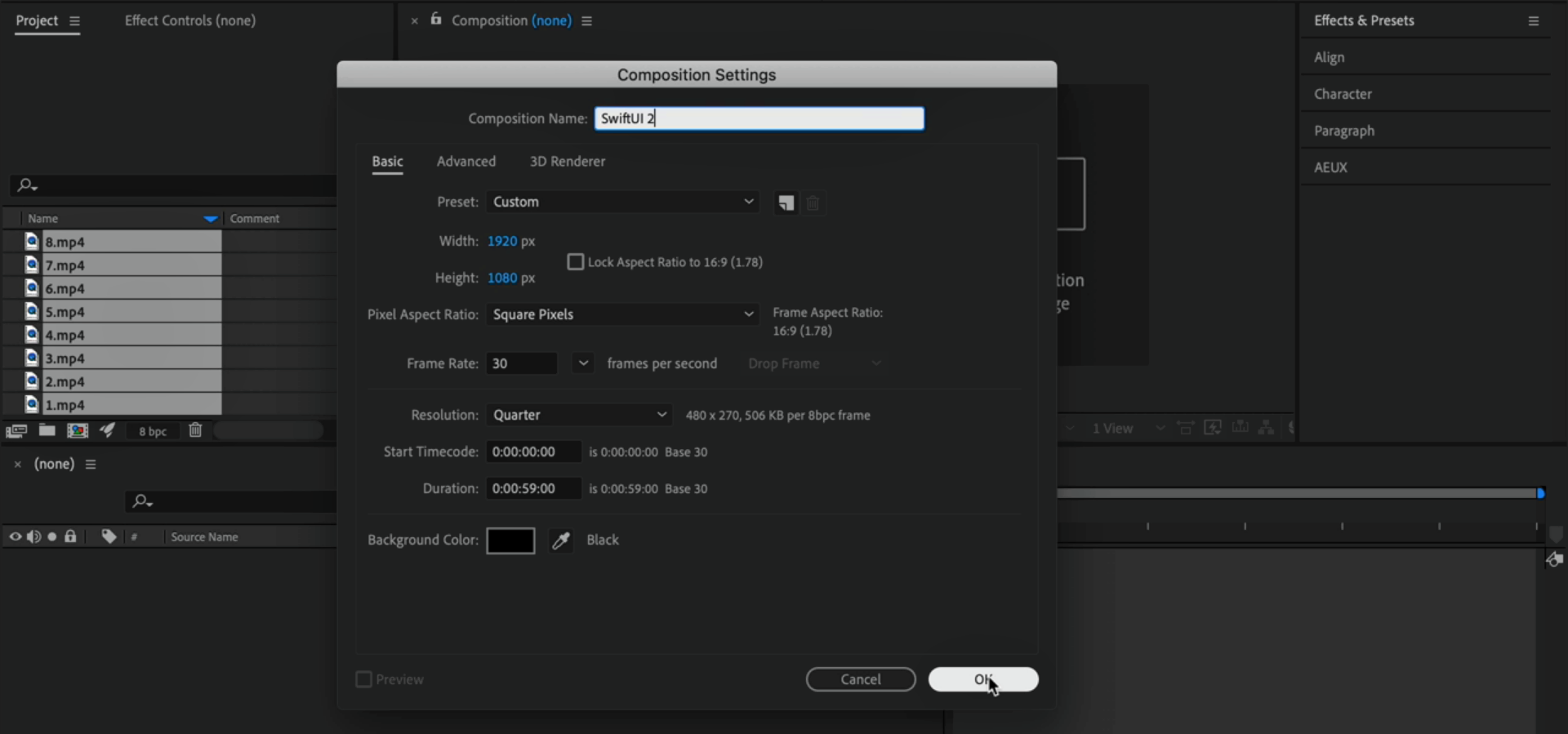Click the Frame Rate 30 field
Screen dimensions: 1568x734
(x=522, y=363)
